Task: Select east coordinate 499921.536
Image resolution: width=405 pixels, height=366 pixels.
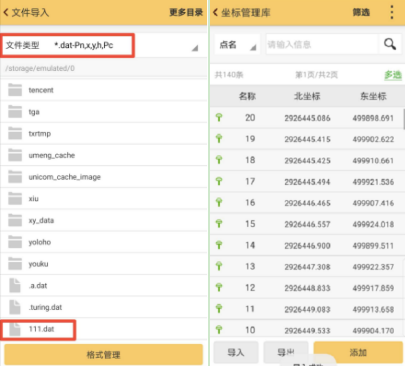Action: (x=373, y=182)
